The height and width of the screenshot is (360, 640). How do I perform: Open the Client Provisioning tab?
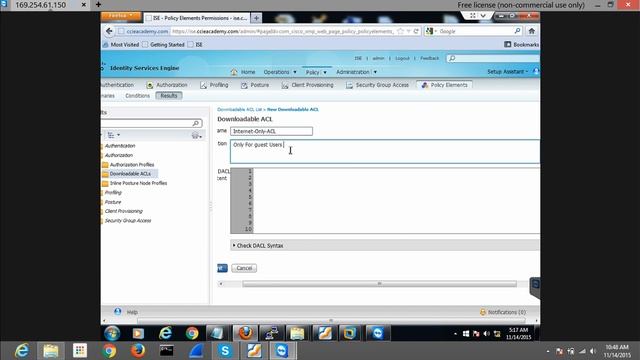coord(307,85)
